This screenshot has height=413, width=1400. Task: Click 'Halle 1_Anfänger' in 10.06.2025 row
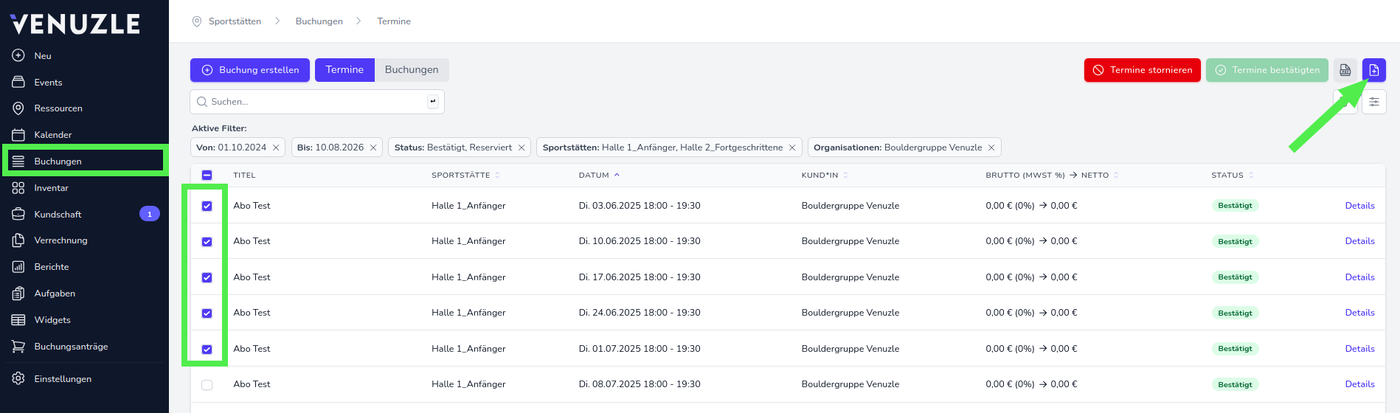pyautogui.click(x=468, y=241)
